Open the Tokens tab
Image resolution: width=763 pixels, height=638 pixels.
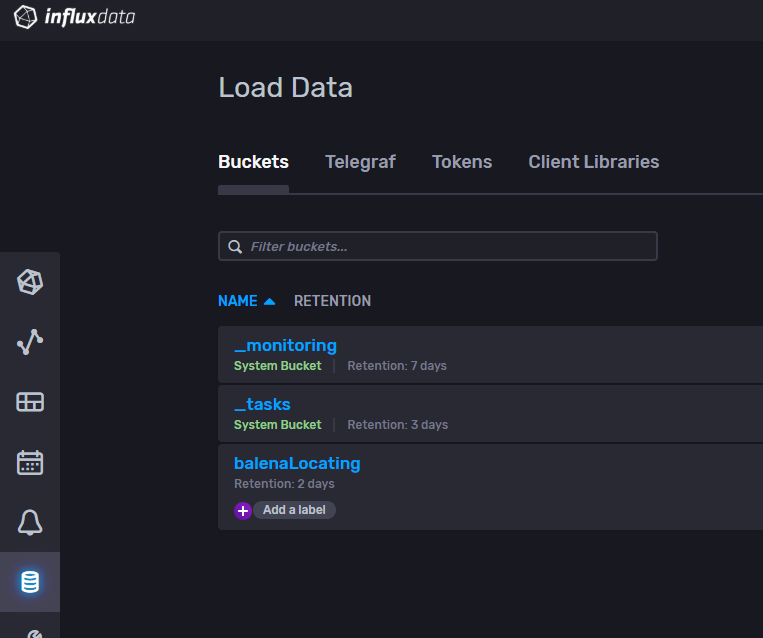click(462, 162)
